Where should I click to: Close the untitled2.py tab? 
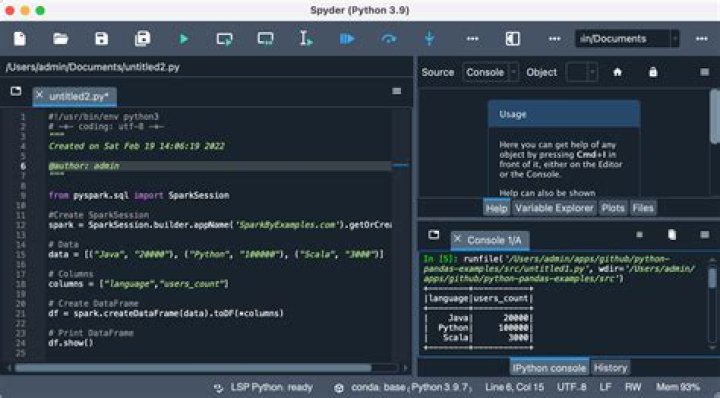[39, 95]
